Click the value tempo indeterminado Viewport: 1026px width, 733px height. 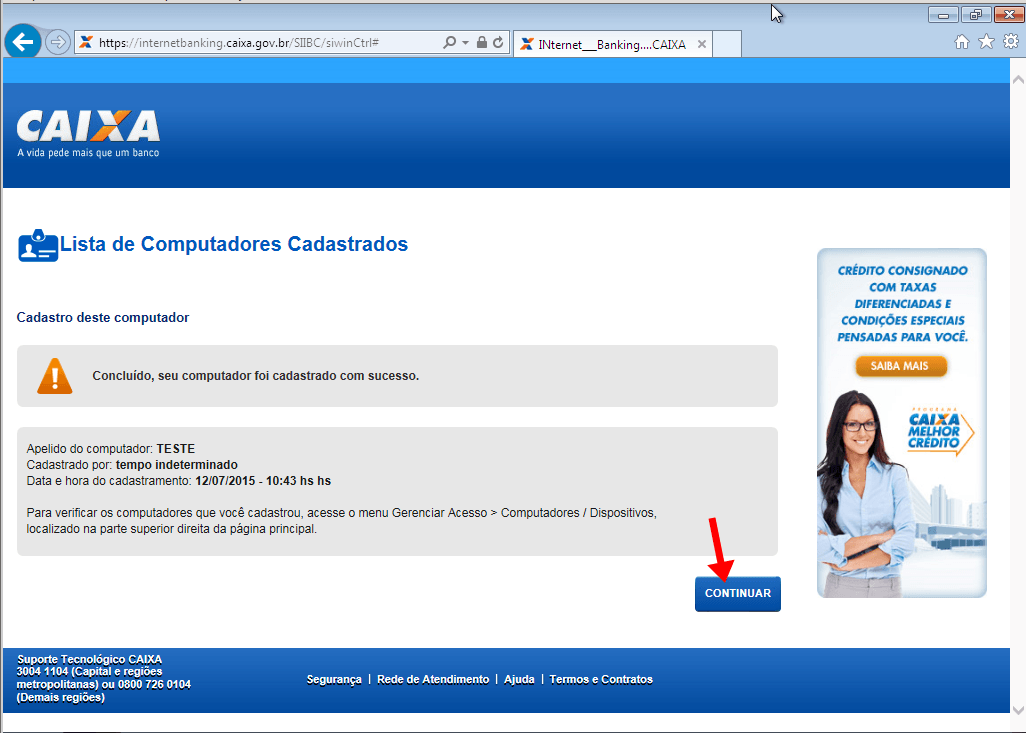[x=177, y=465]
